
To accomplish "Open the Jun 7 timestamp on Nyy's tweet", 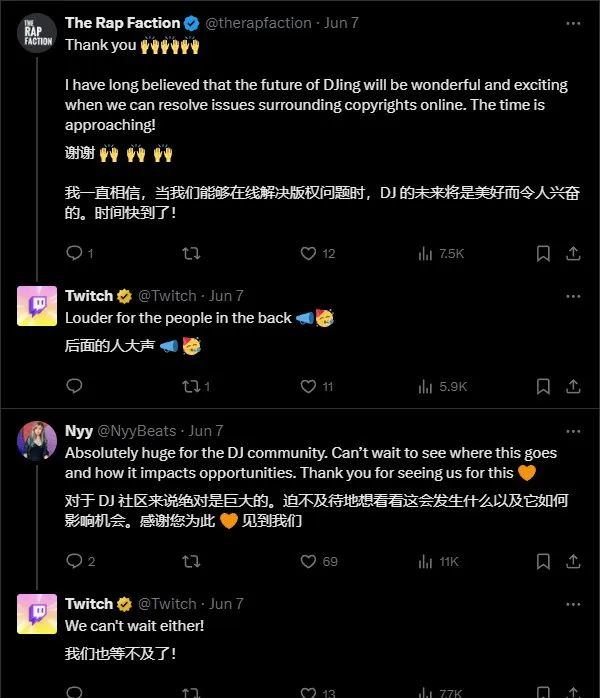I will [x=206, y=431].
